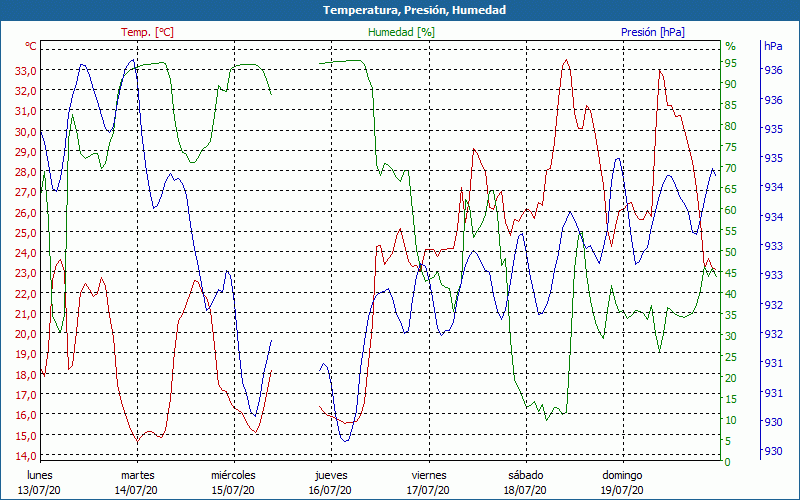The image size is (800, 500).
Task: Click the '26,0' temperature axis value
Action: click(25, 212)
